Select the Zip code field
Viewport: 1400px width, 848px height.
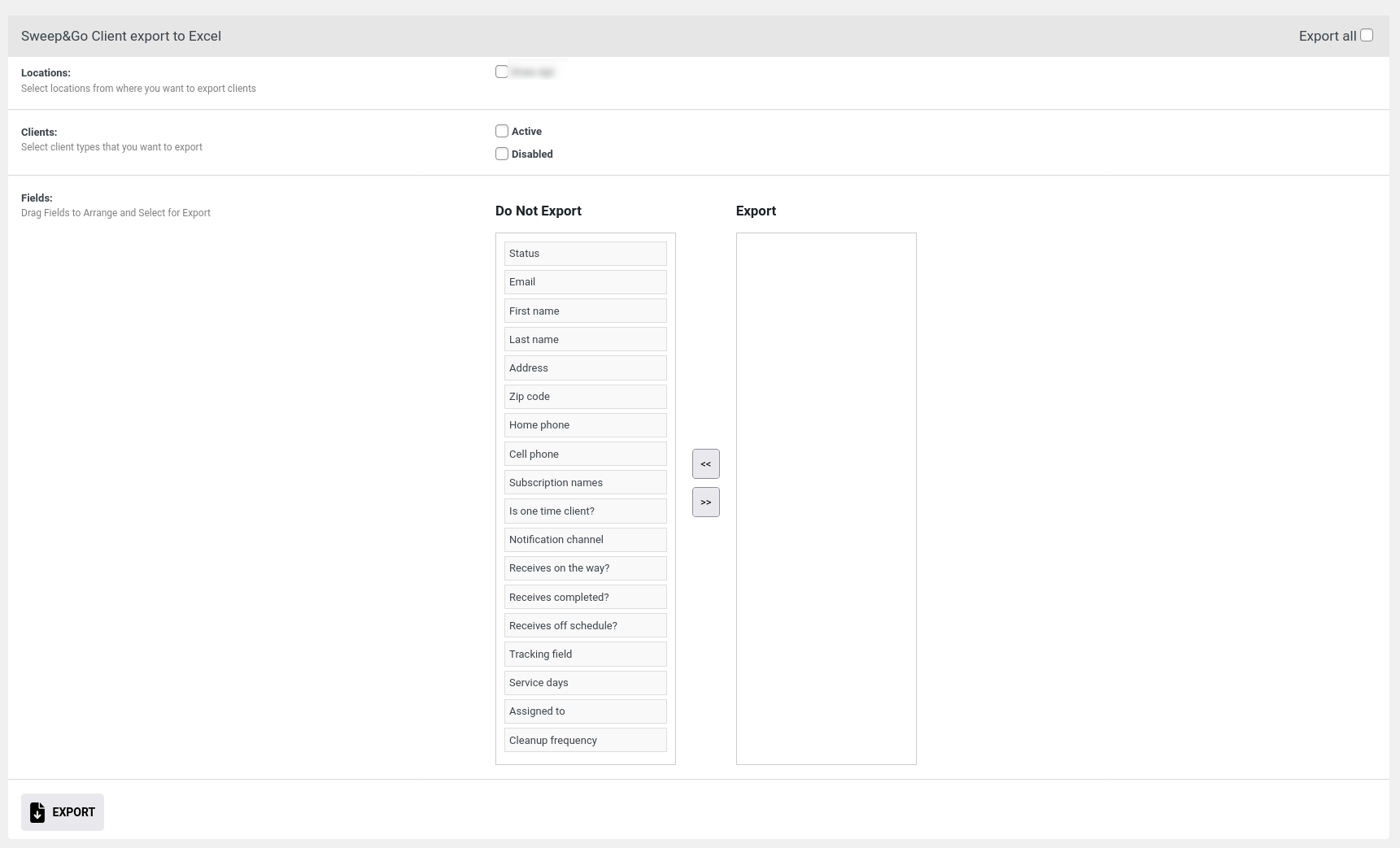[x=585, y=397]
